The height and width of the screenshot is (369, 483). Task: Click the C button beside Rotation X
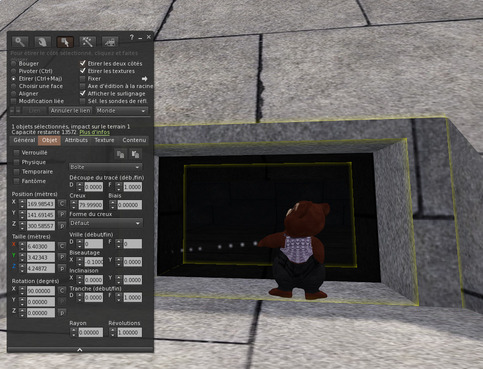click(62, 291)
